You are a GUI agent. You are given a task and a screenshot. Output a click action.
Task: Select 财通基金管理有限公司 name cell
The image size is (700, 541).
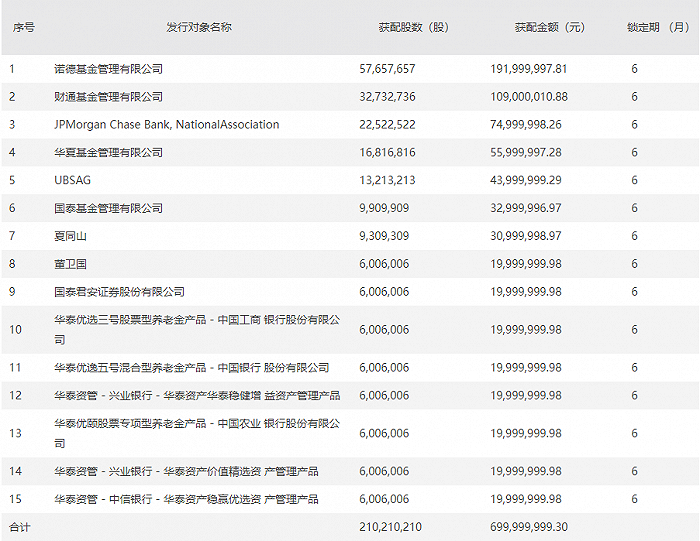point(108,97)
